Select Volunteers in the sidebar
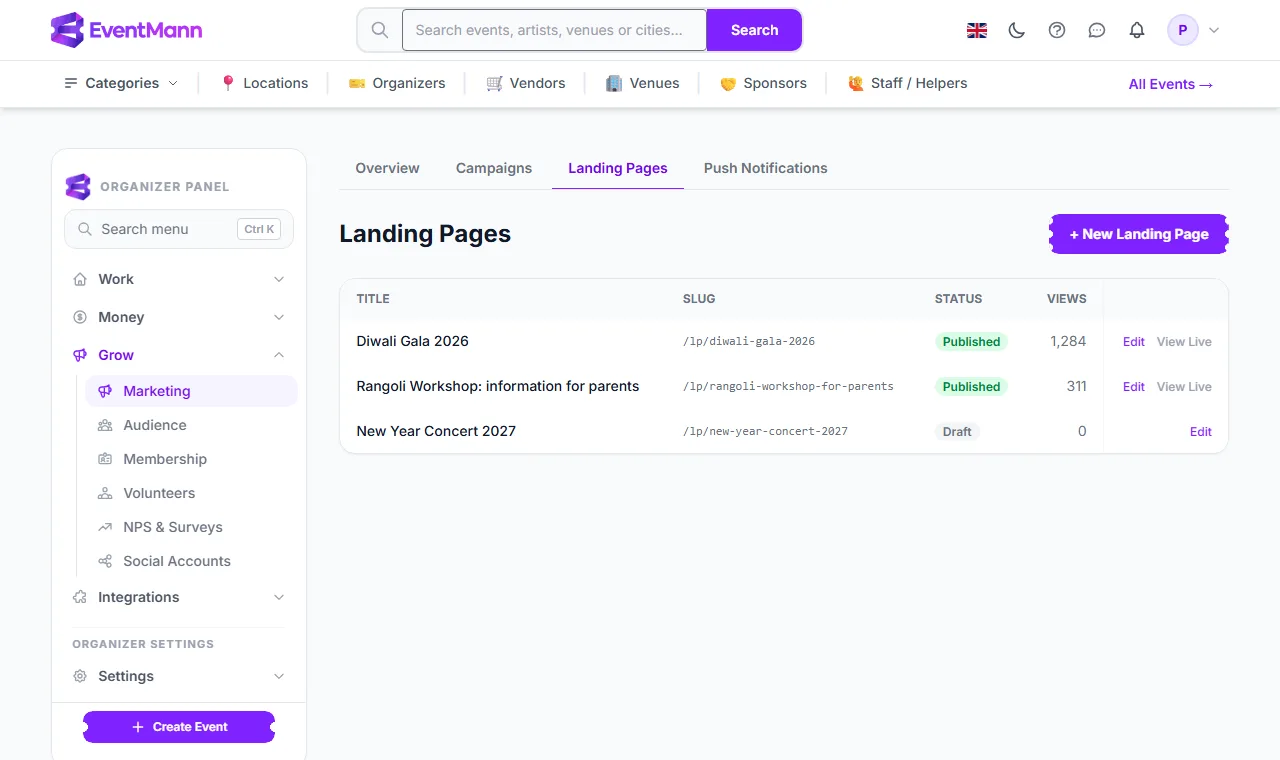 coord(191,493)
